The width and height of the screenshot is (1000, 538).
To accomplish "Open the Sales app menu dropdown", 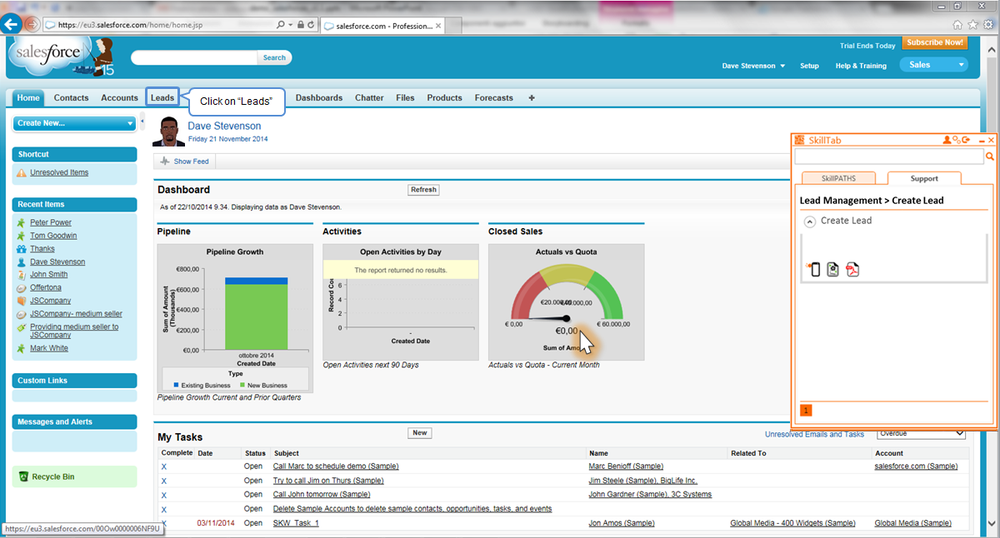I will (934, 65).
